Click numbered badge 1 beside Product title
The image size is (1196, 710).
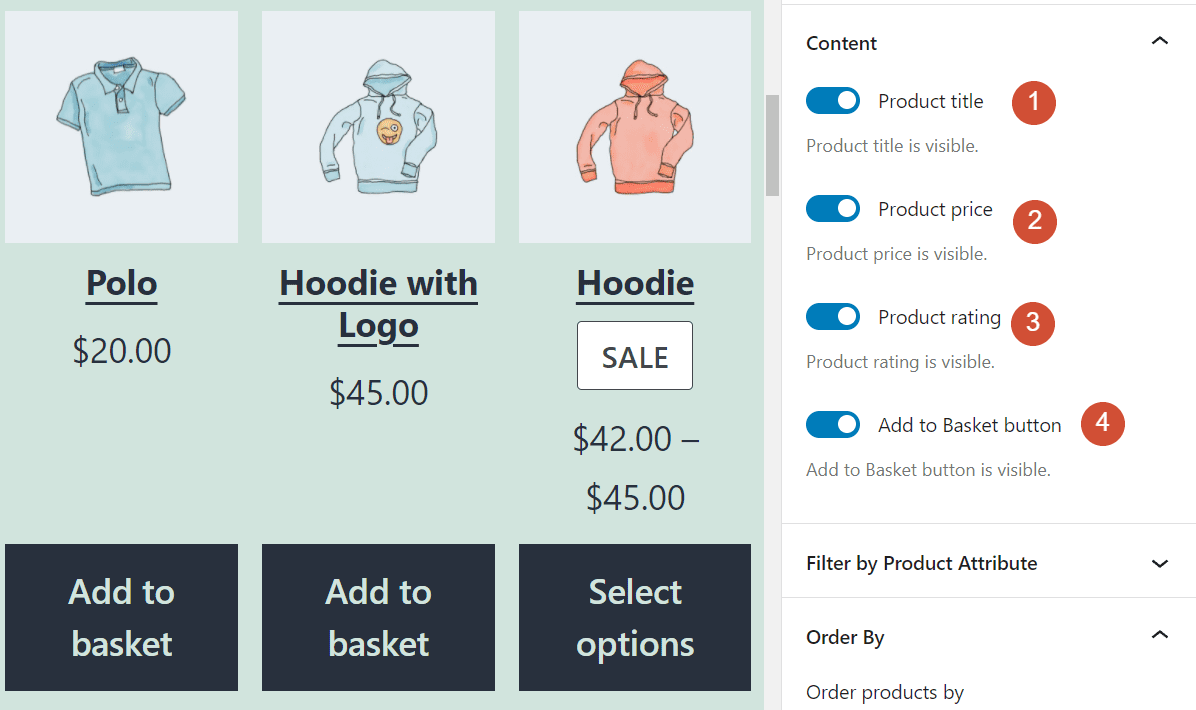[x=1033, y=103]
